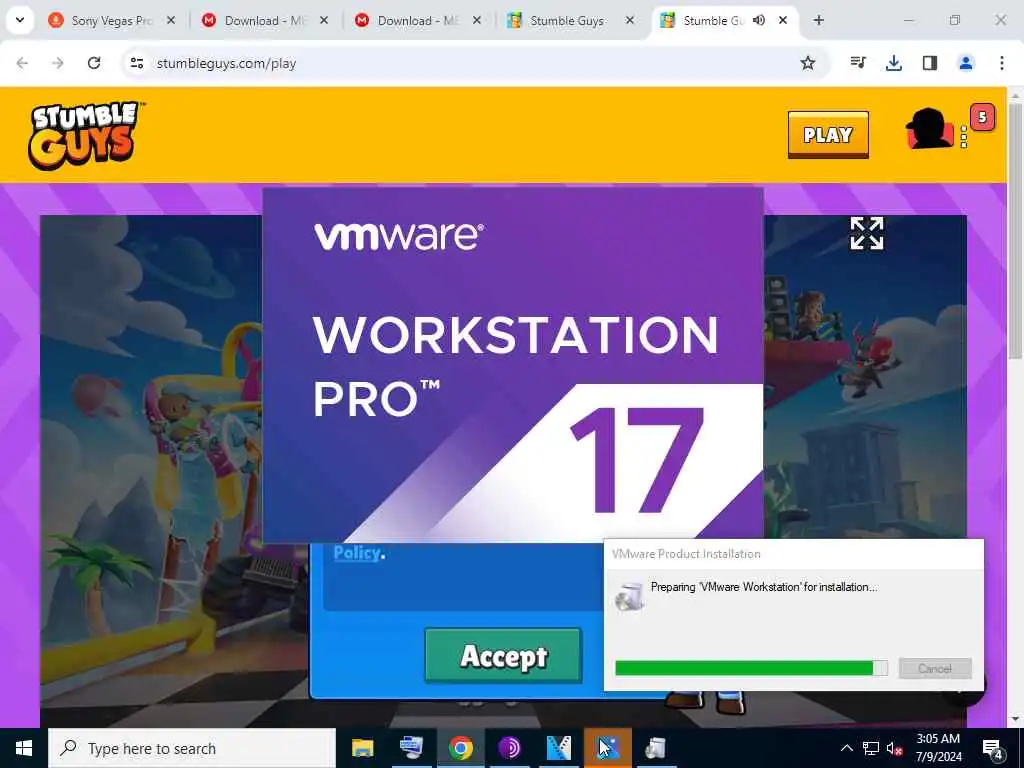Close the active Stumble Guys tab
Viewport: 1024px width, 768px height.
782,20
